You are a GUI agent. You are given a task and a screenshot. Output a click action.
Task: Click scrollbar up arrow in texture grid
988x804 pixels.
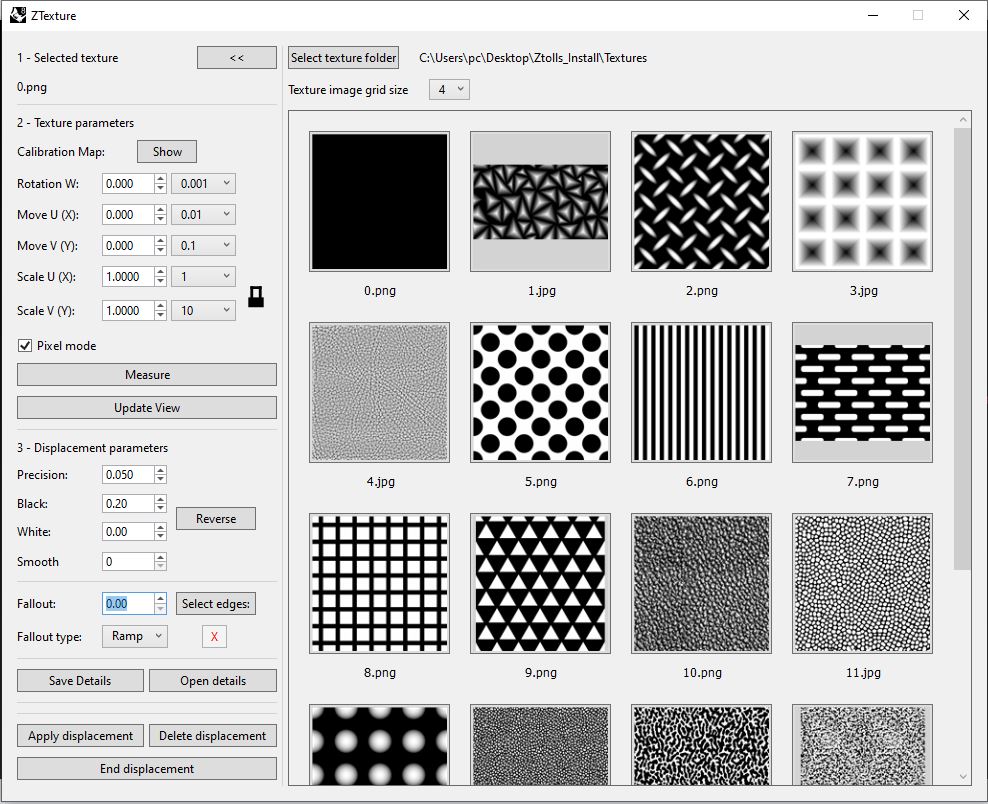(962, 119)
